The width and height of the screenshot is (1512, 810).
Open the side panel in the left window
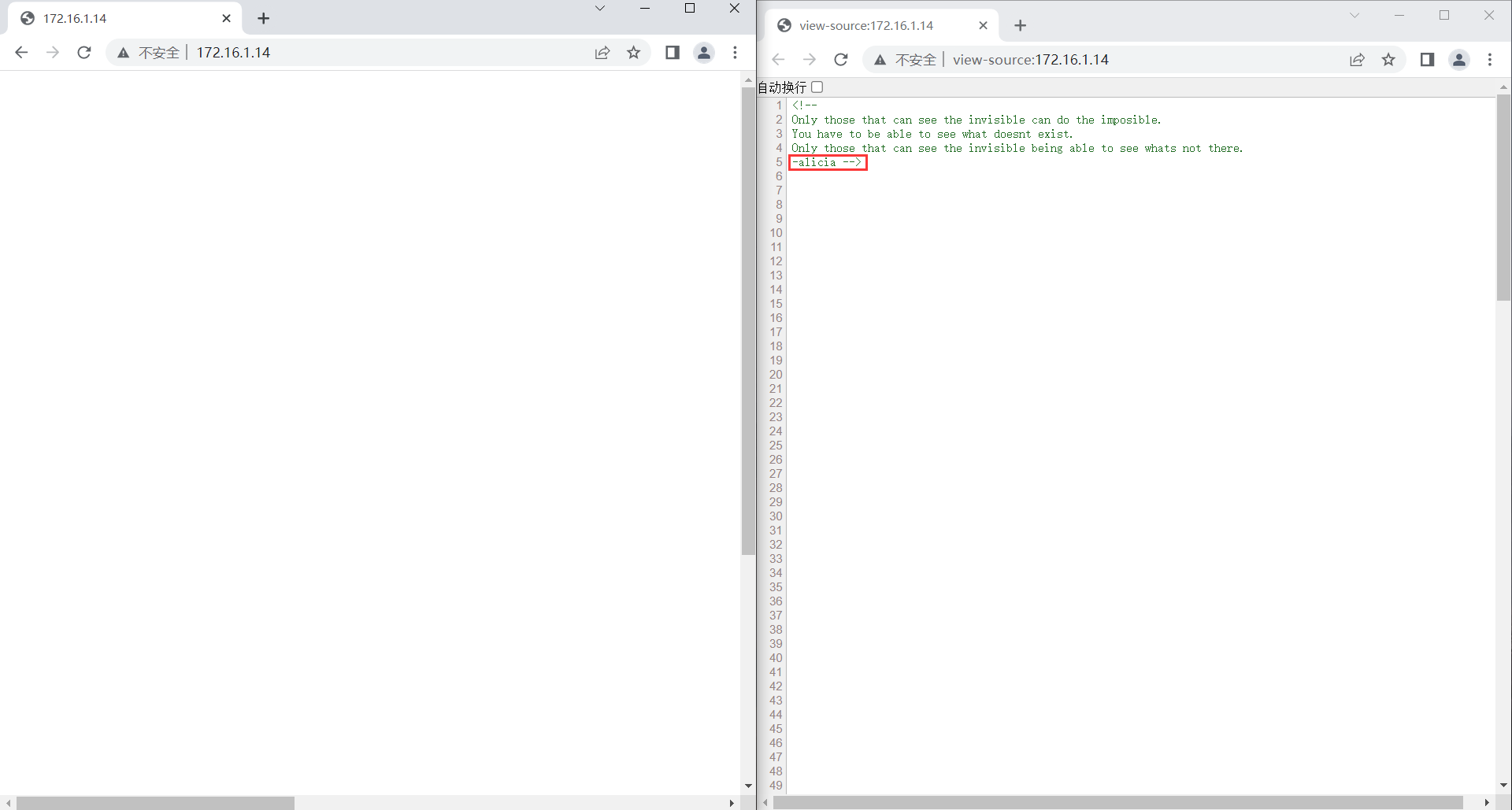pos(673,53)
